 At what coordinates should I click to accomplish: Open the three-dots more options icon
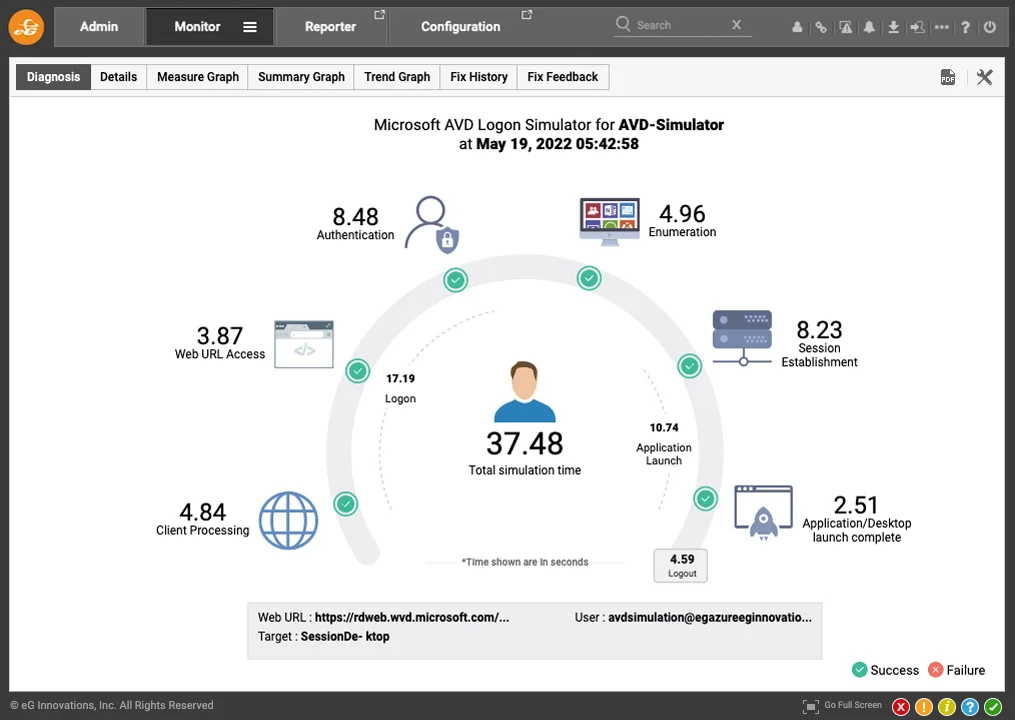(x=942, y=27)
